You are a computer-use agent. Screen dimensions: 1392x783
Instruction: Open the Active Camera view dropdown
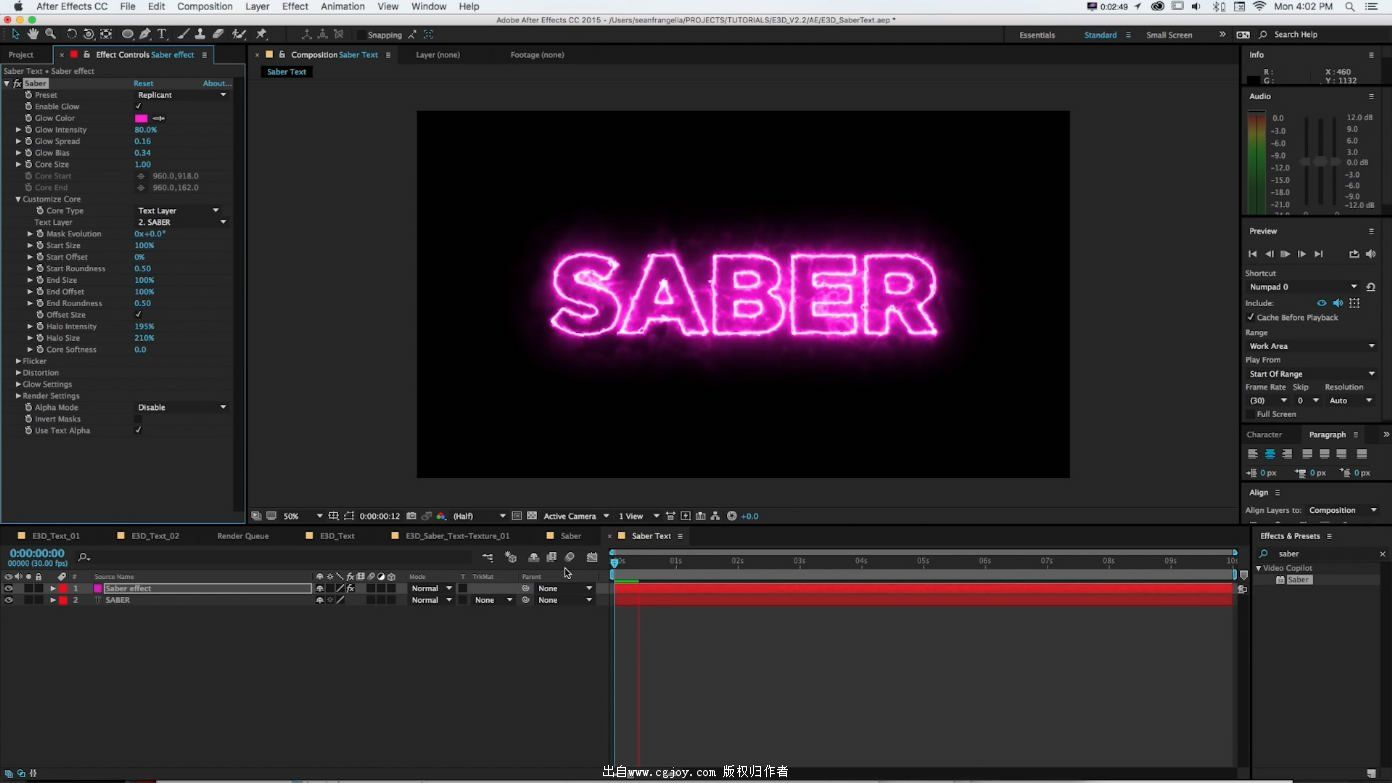point(576,516)
